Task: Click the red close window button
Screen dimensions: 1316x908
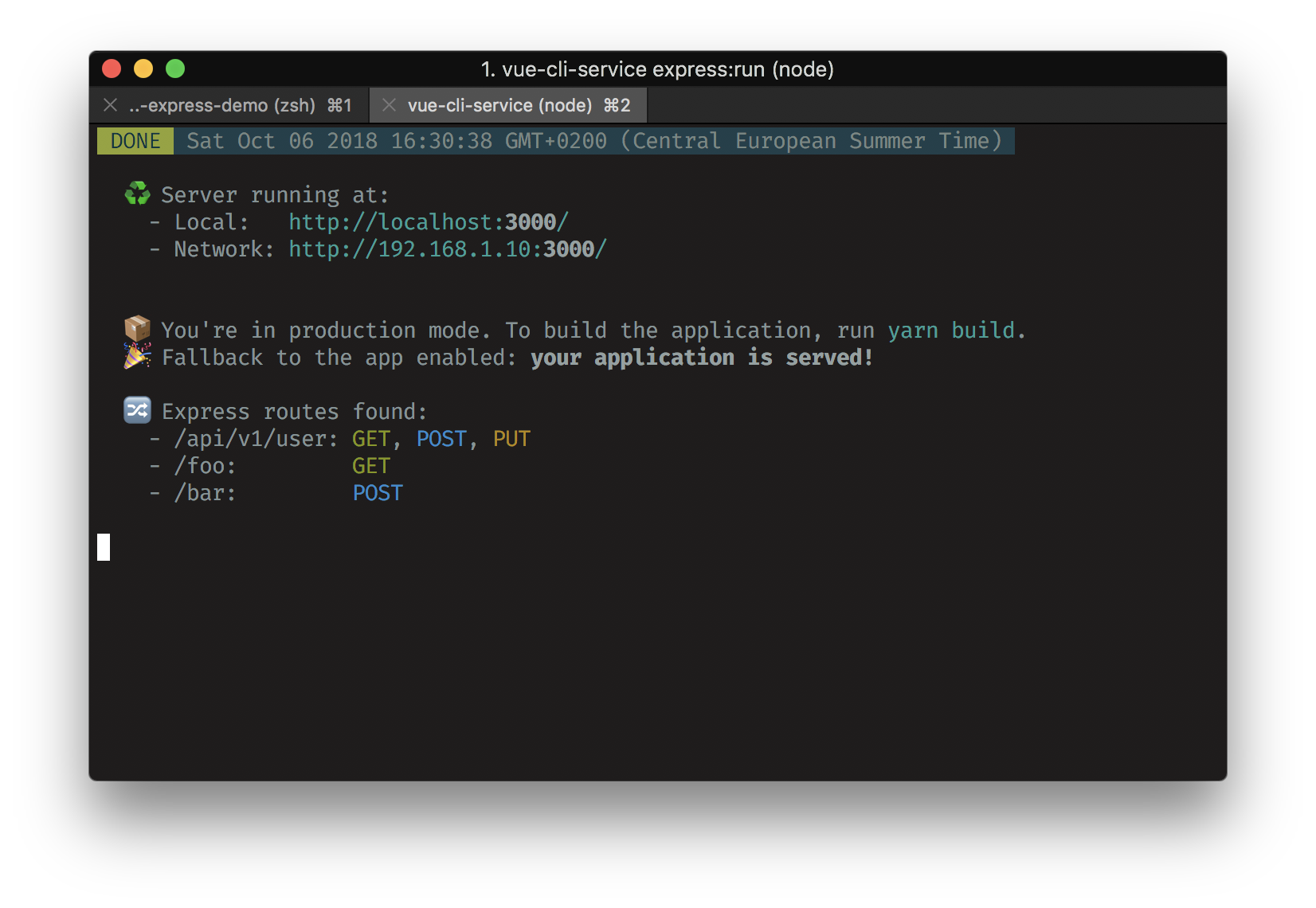Action: (112, 69)
